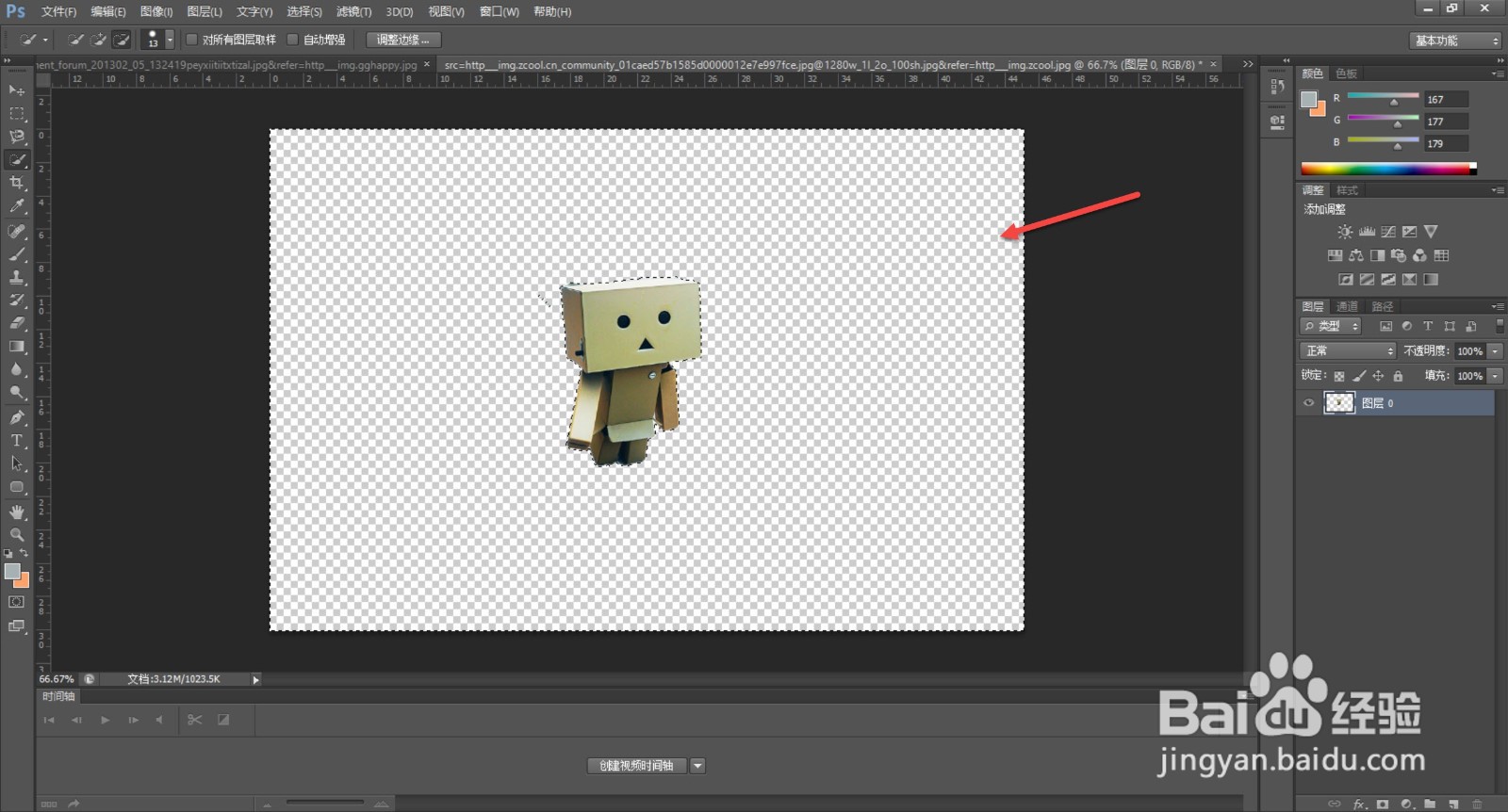
Task: Enable 对所有图层取样 checkbox
Action: (x=192, y=40)
